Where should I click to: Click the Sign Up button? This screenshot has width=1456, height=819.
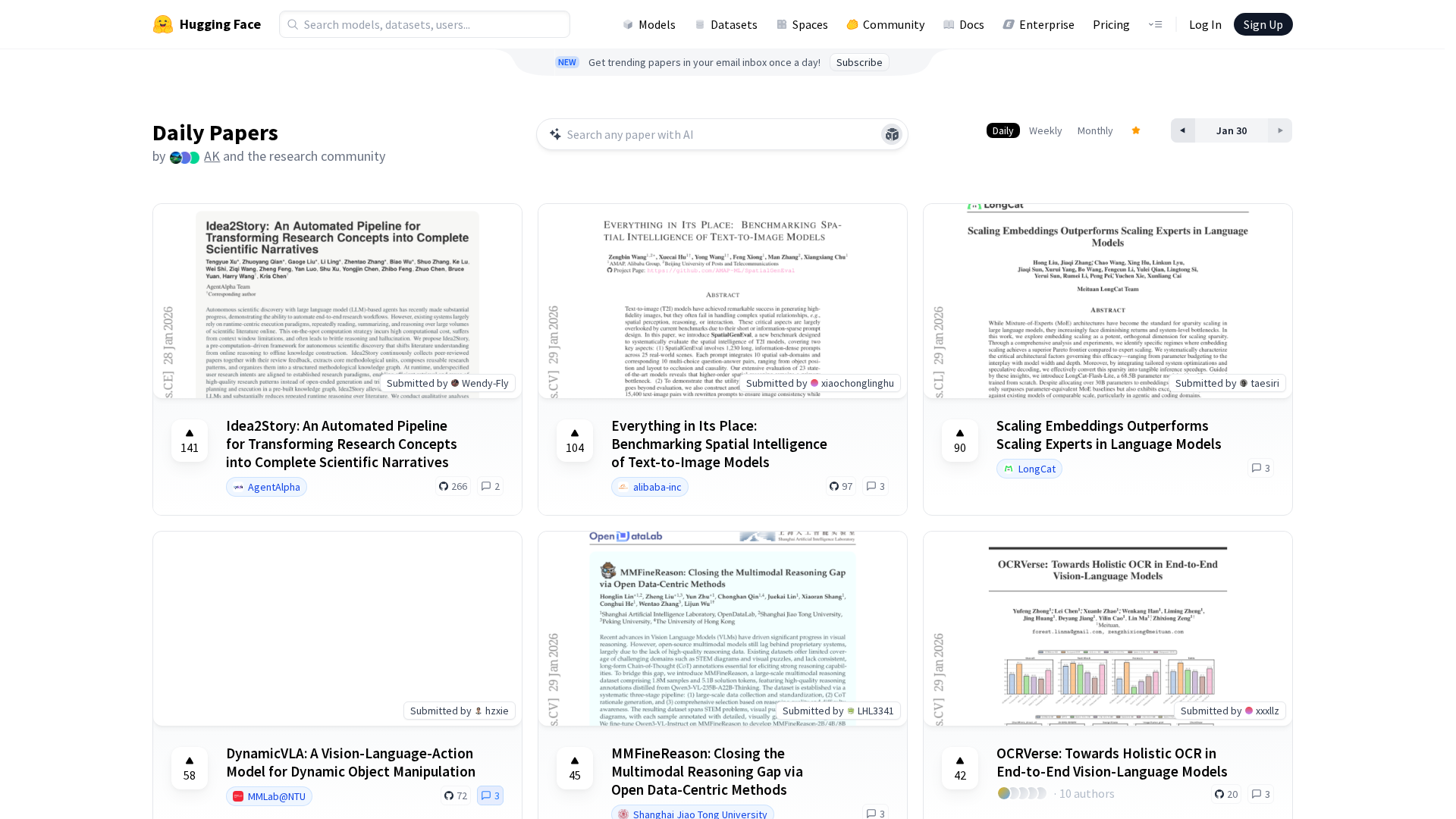pos(1263,24)
